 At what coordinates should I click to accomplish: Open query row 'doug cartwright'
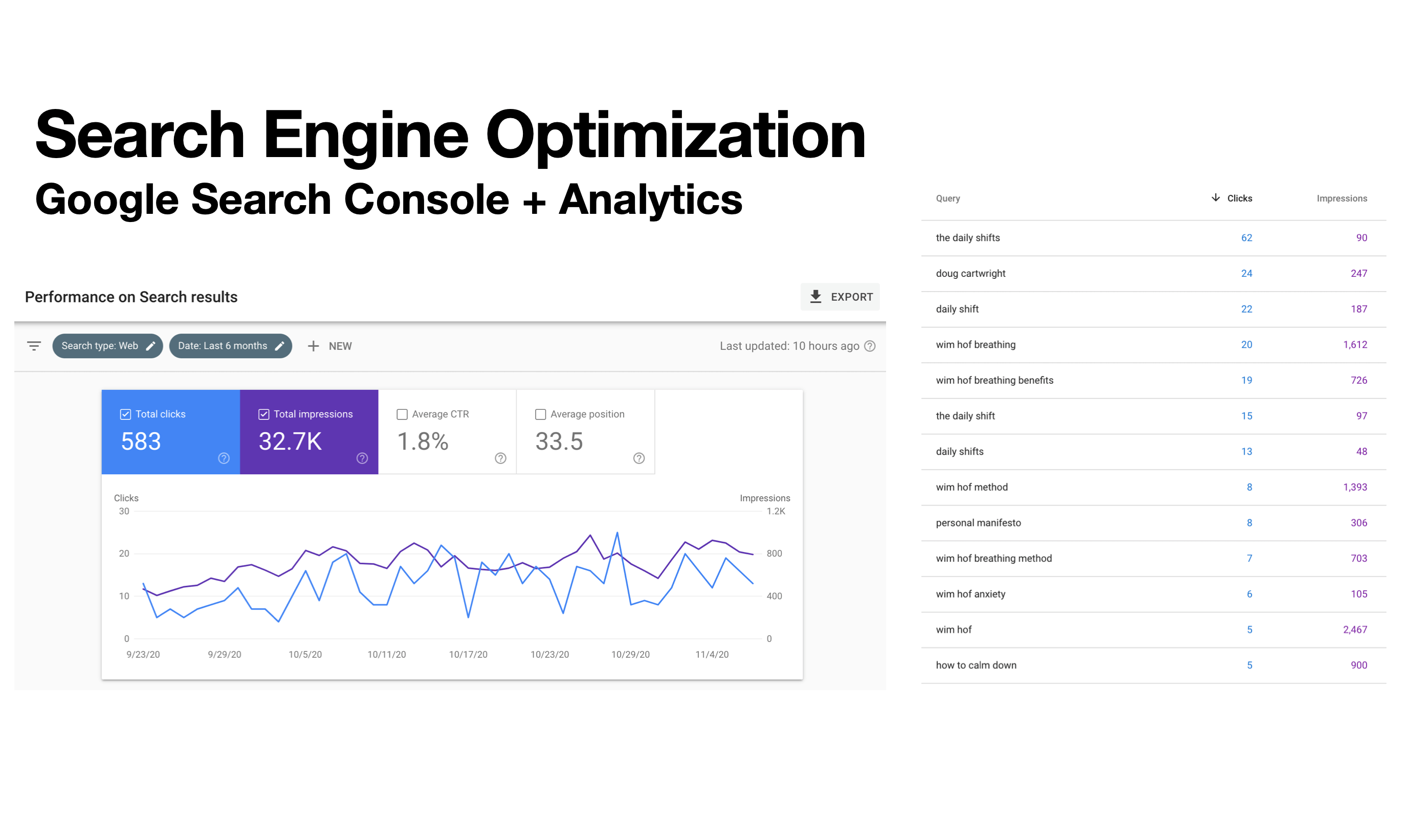1154,273
